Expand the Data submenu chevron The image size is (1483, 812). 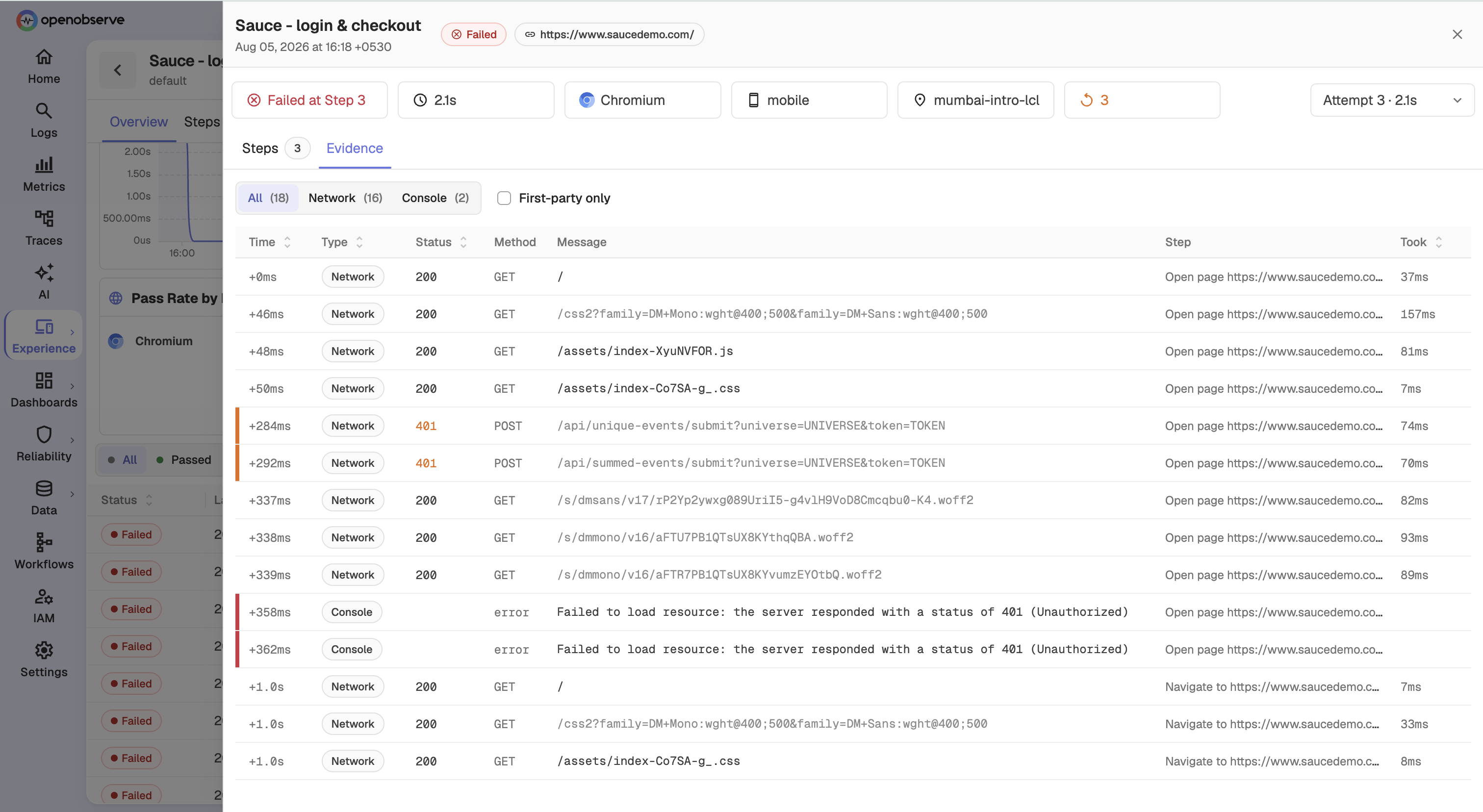tap(72, 494)
